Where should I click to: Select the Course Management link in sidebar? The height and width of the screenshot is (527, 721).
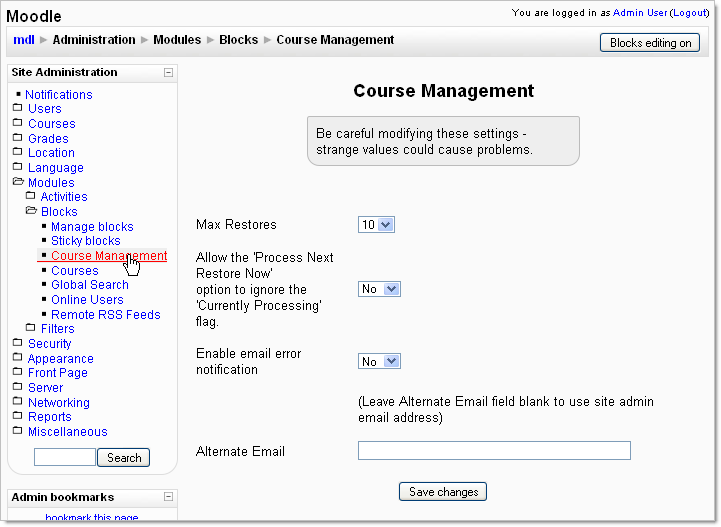[x=109, y=256]
